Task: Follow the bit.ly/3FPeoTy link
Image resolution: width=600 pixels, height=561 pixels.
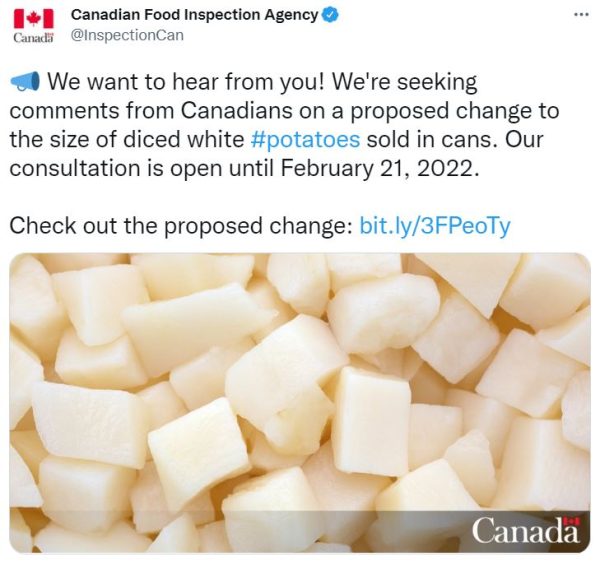Action: pos(434,225)
